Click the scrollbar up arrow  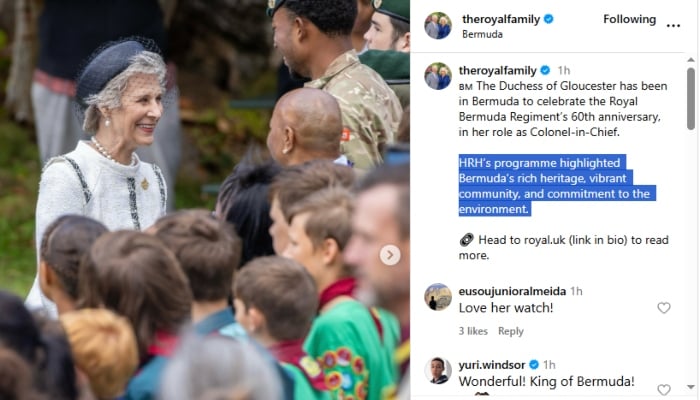click(x=691, y=60)
